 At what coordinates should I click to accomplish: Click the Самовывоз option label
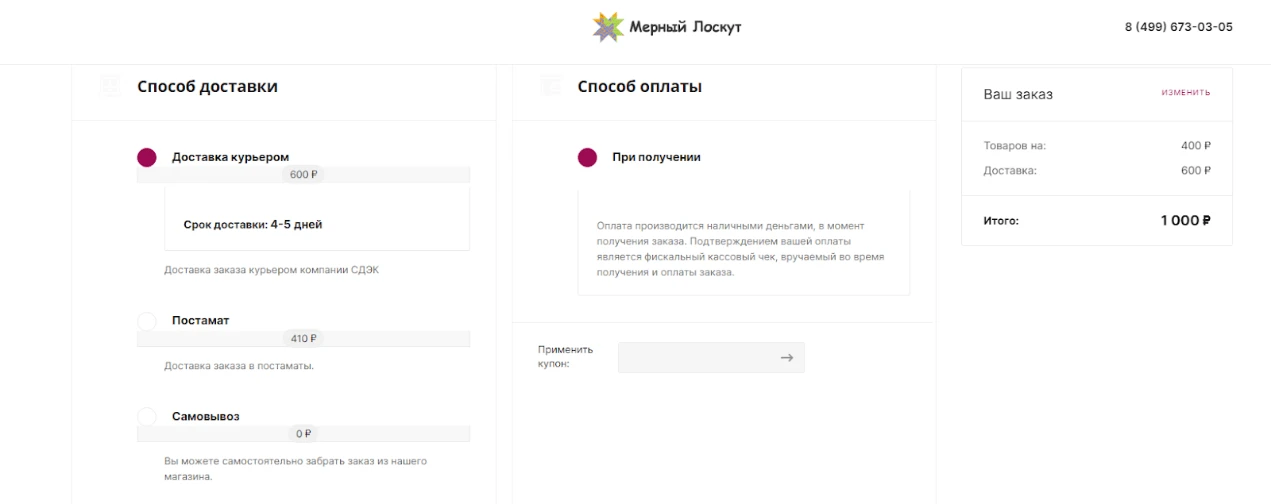point(206,416)
